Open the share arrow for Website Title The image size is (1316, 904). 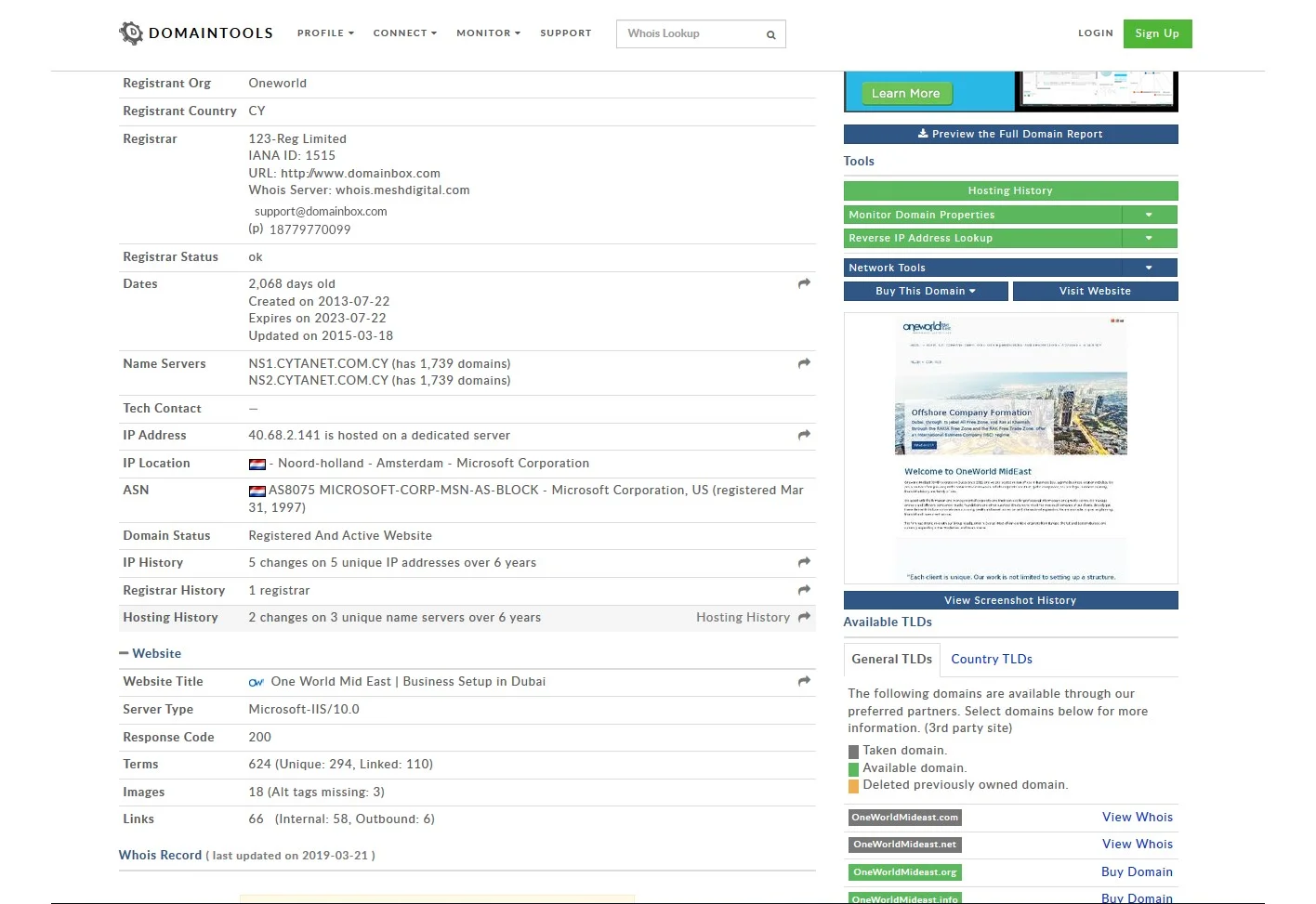click(x=804, y=681)
